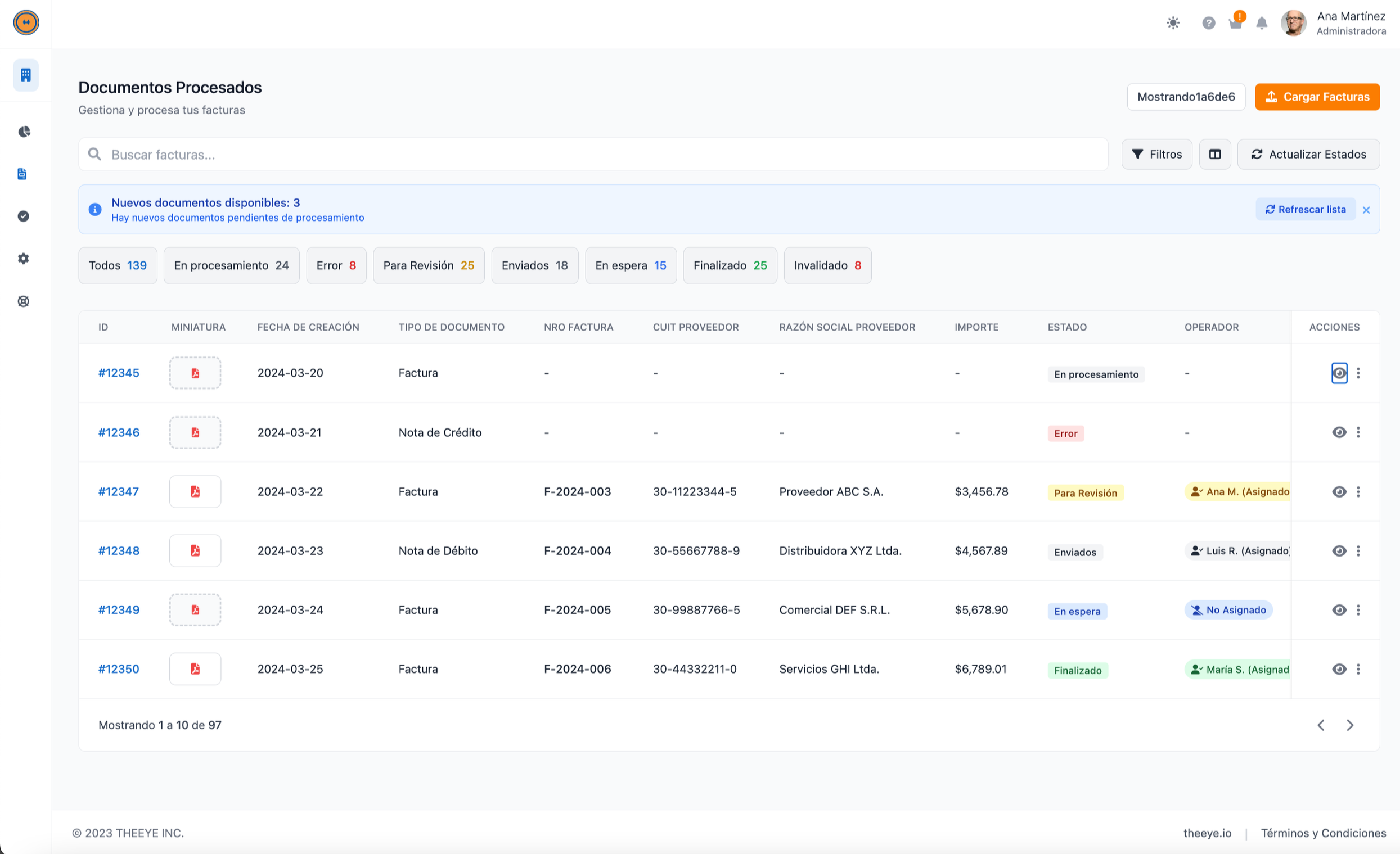Go to next page arrow

coord(1350,725)
